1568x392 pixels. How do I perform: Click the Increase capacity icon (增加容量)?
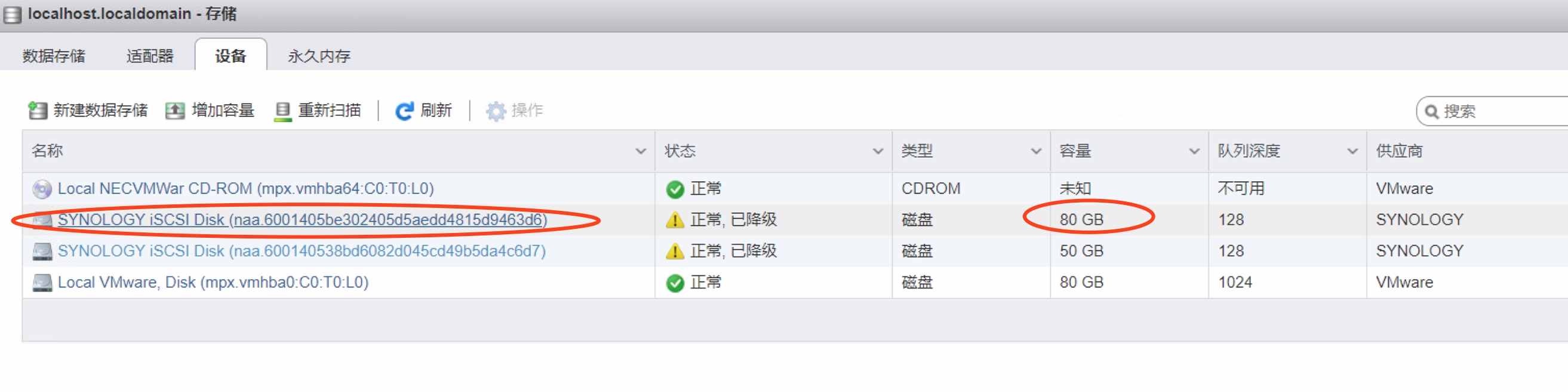[176, 111]
